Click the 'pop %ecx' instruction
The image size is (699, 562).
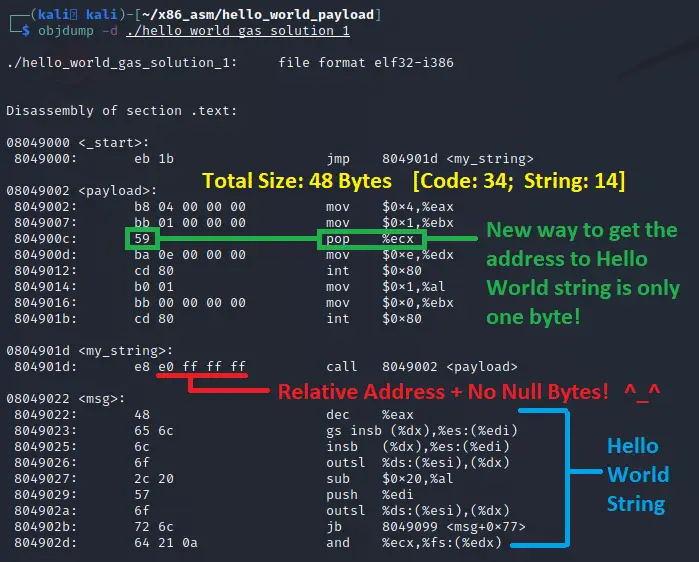coord(370,239)
